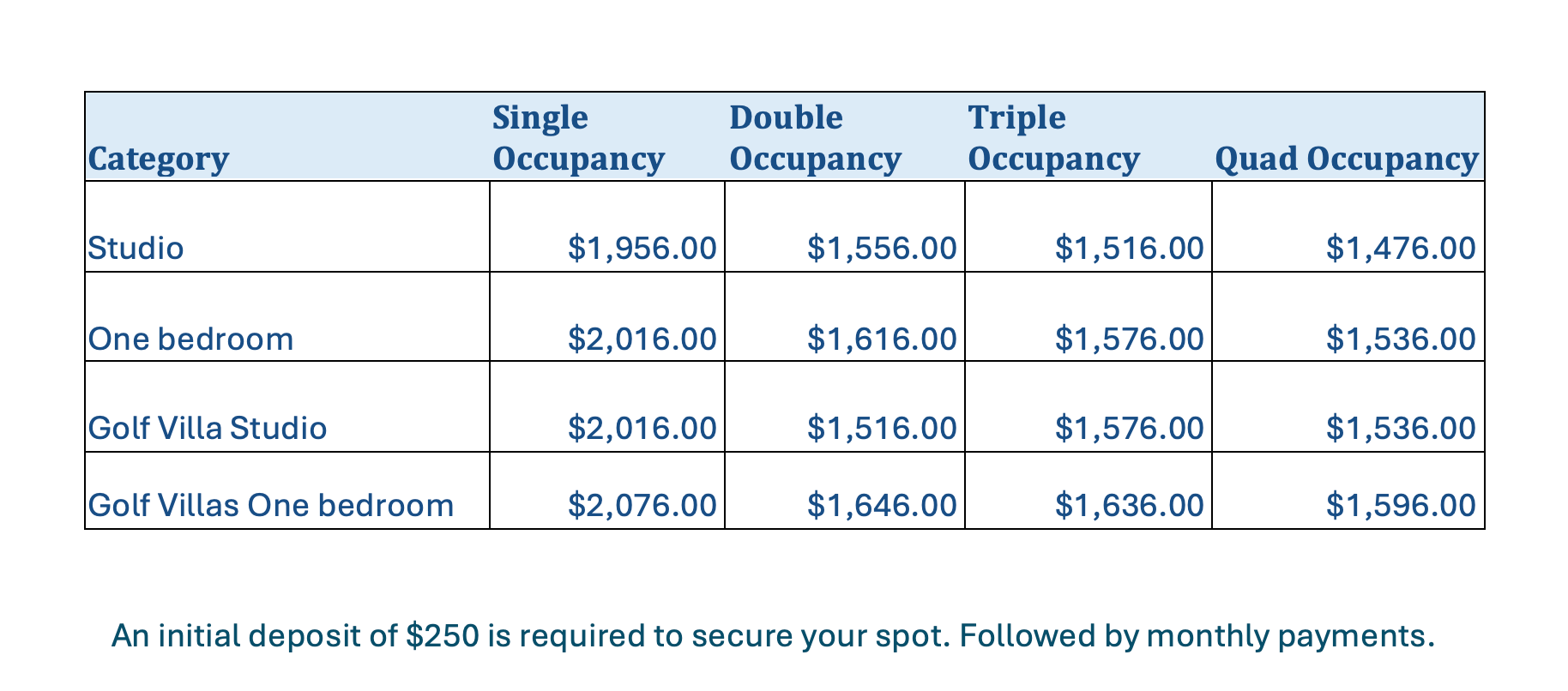Click the Quad Occupancy column header
This screenshot has height=691, width=1568.
1347,159
